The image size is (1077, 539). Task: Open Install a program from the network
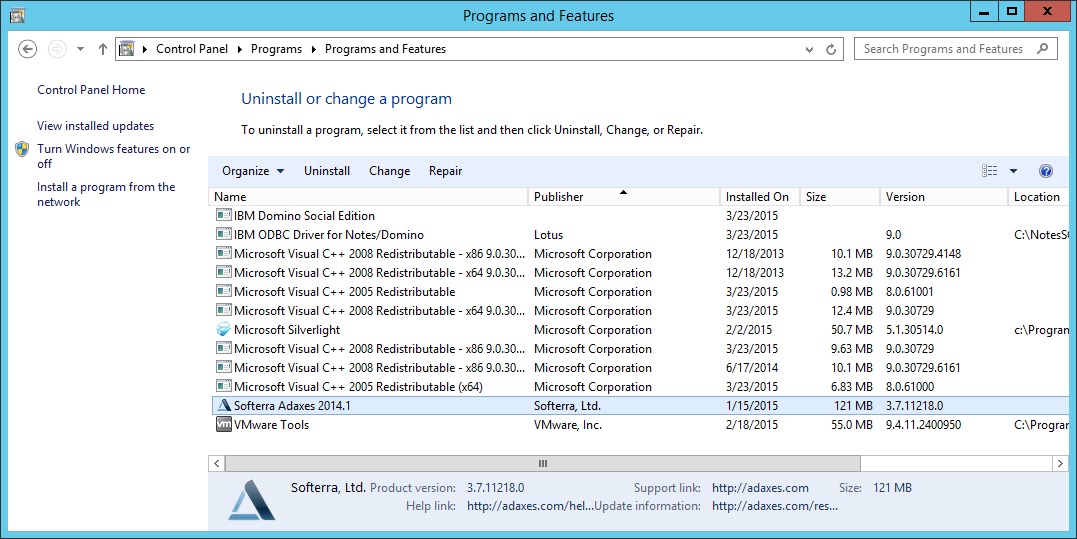pyautogui.click(x=106, y=194)
